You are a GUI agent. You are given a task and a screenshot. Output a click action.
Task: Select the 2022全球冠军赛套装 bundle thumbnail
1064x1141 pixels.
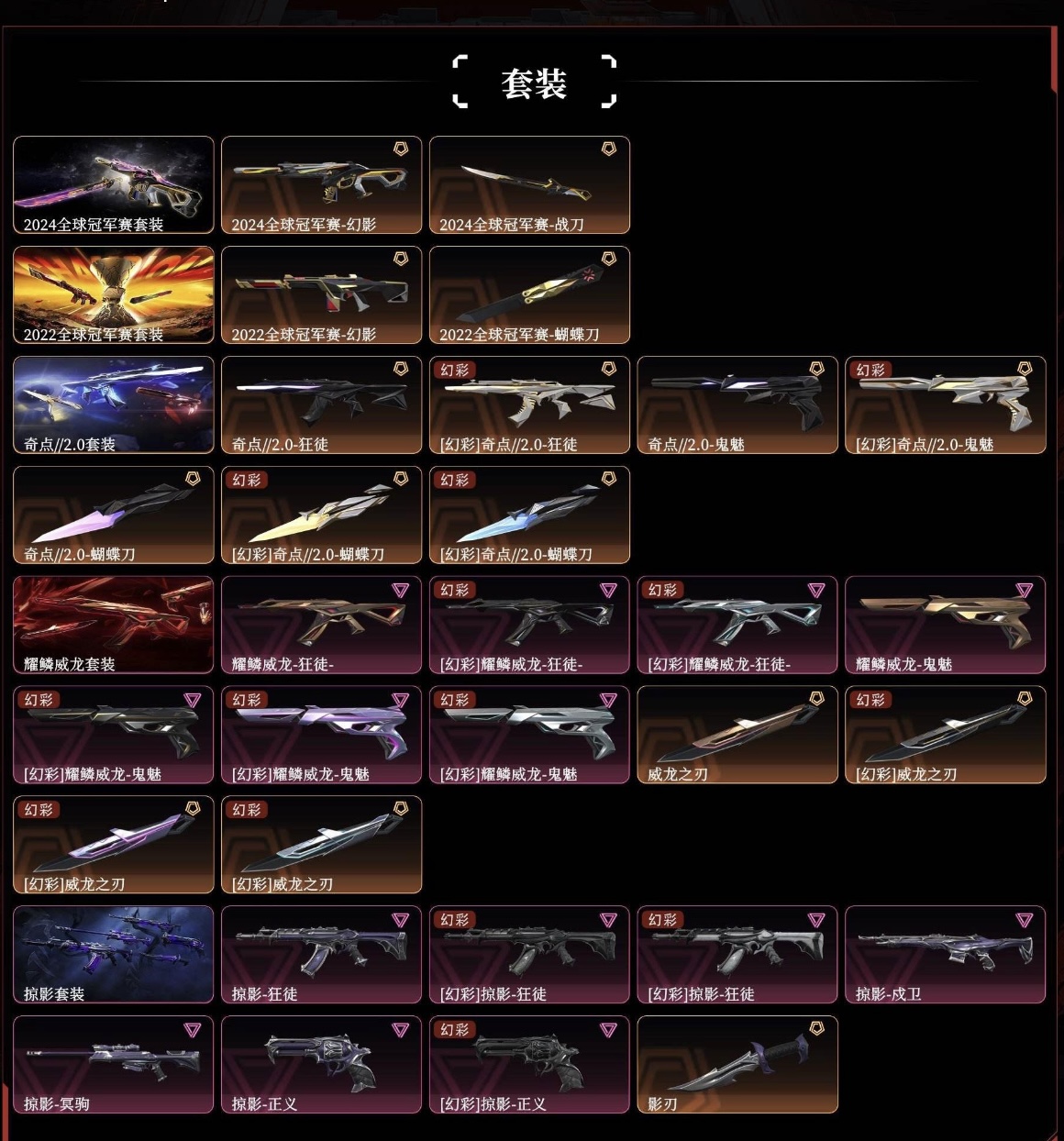pyautogui.click(x=114, y=295)
